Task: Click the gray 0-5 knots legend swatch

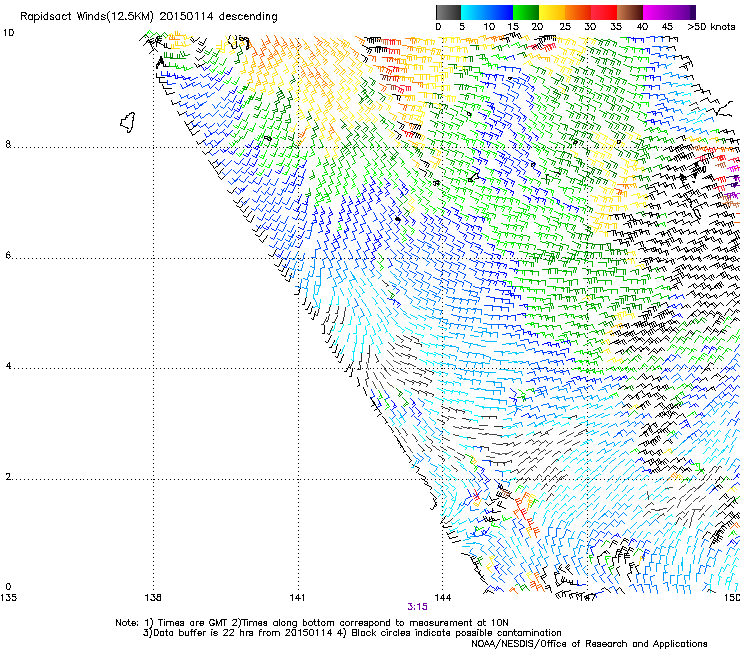Action: 448,12
